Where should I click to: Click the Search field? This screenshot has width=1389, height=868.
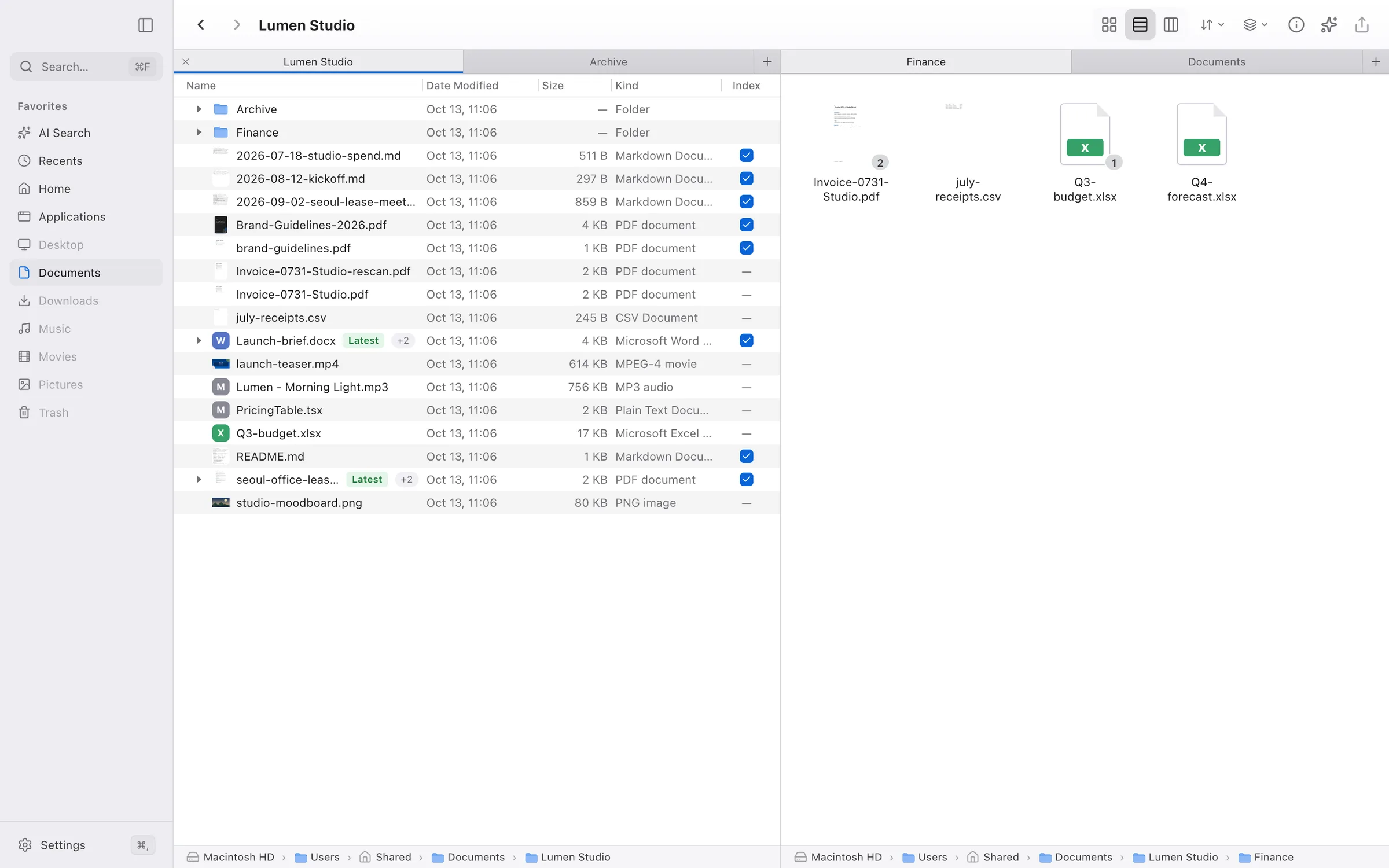pyautogui.click(x=86, y=67)
